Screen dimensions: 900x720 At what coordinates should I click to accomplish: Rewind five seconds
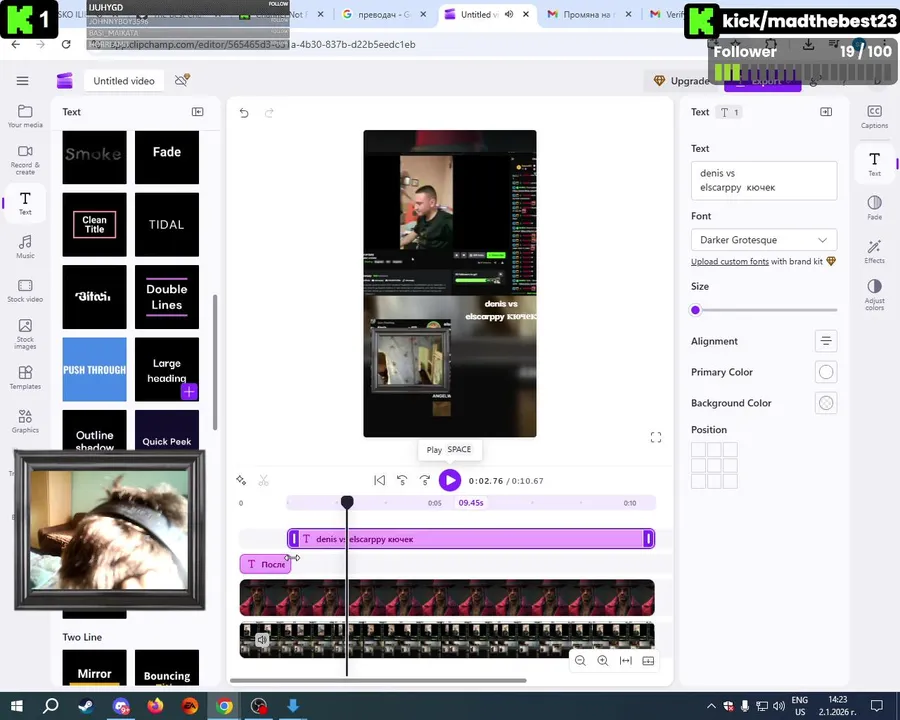[402, 481]
